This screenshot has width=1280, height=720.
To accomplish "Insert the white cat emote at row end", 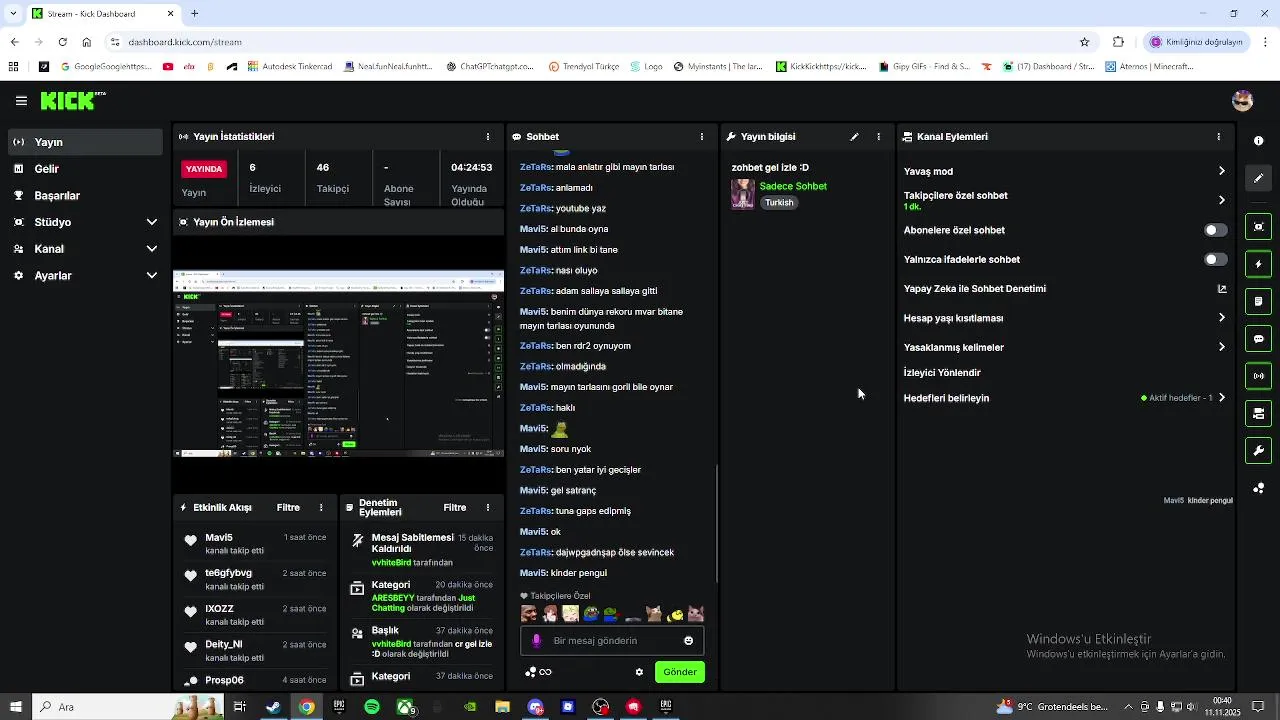I will [696, 614].
